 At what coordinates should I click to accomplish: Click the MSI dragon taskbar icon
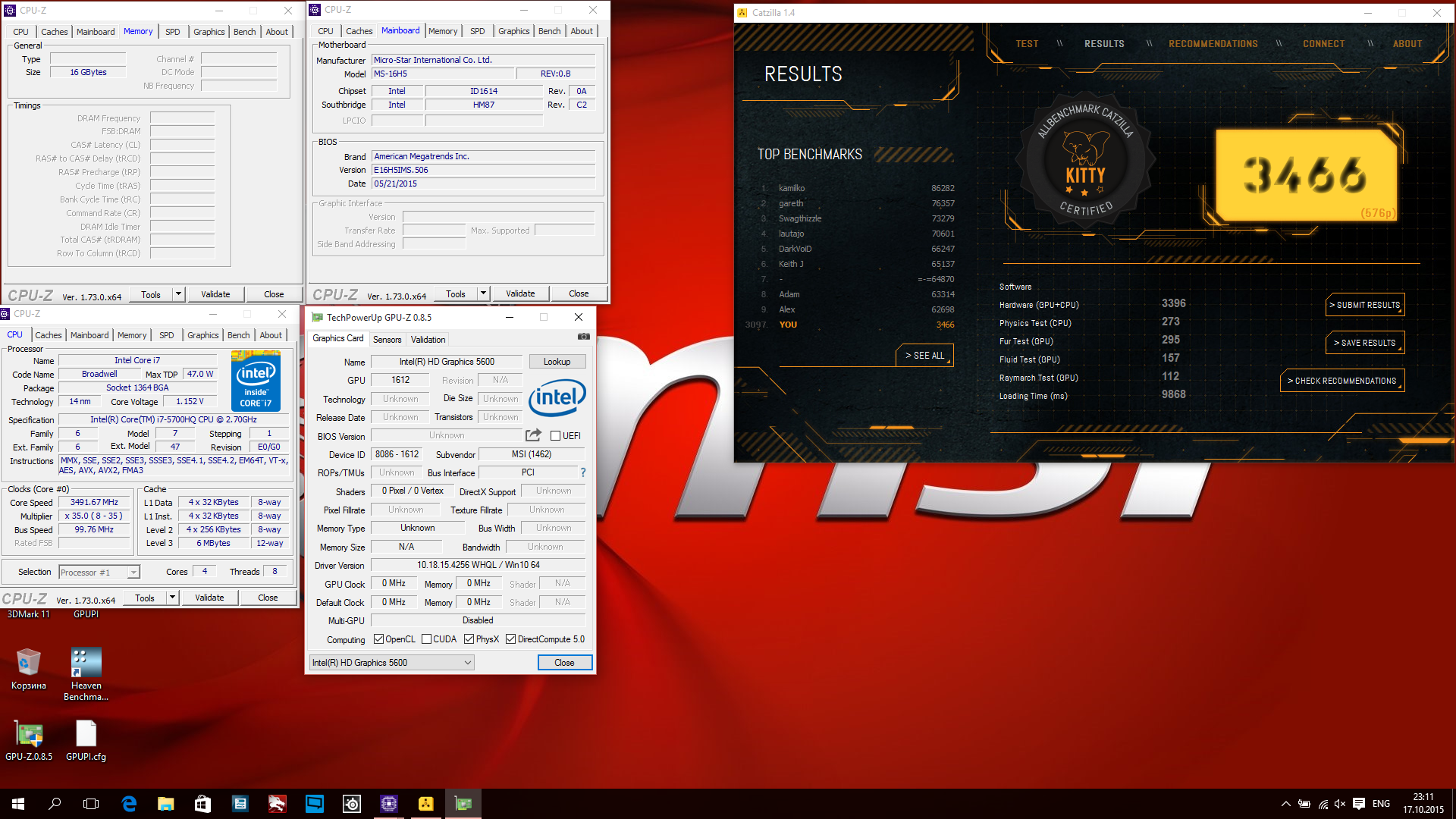277,804
